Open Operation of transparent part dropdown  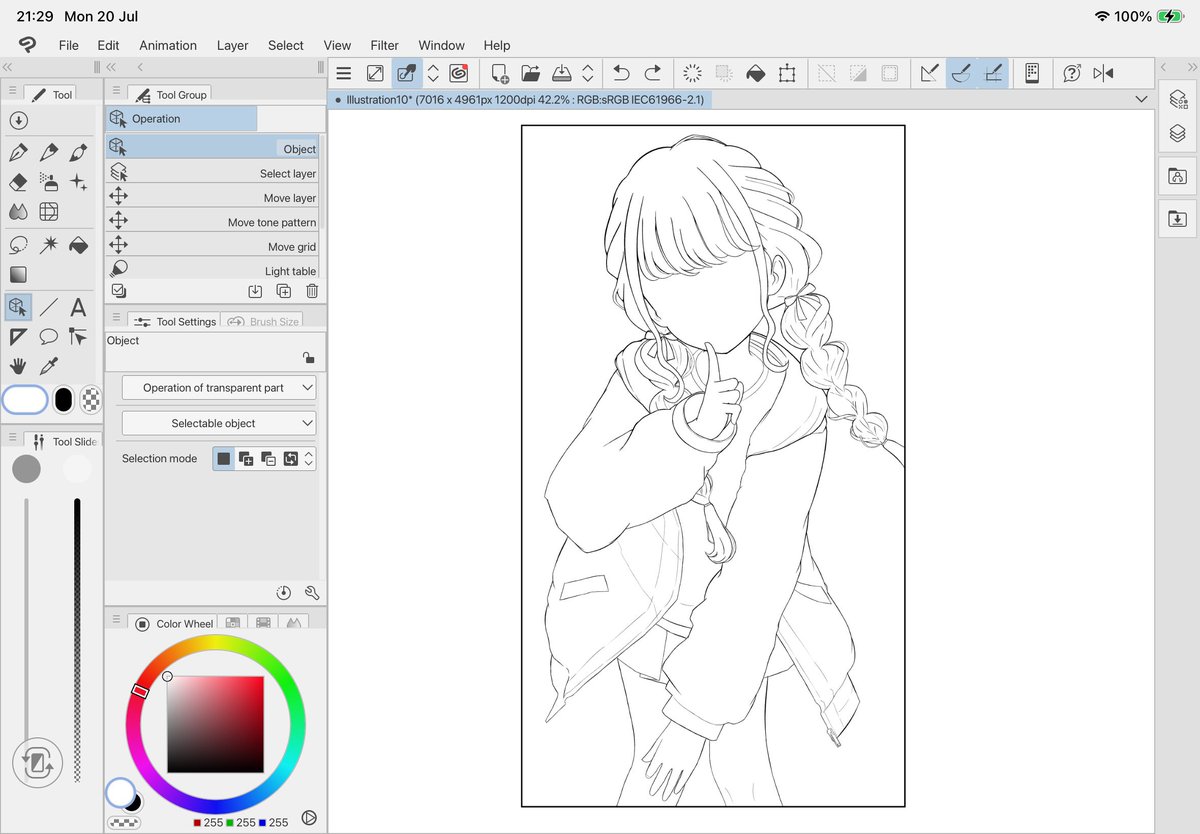click(x=219, y=388)
